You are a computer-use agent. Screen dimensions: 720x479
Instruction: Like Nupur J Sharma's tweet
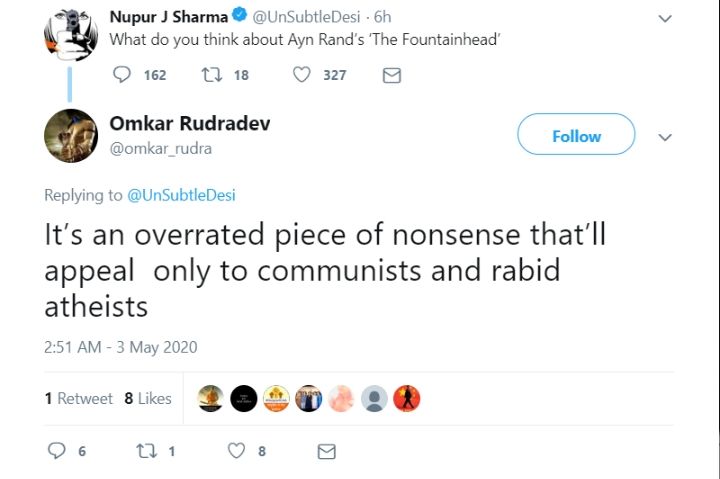[x=301, y=75]
